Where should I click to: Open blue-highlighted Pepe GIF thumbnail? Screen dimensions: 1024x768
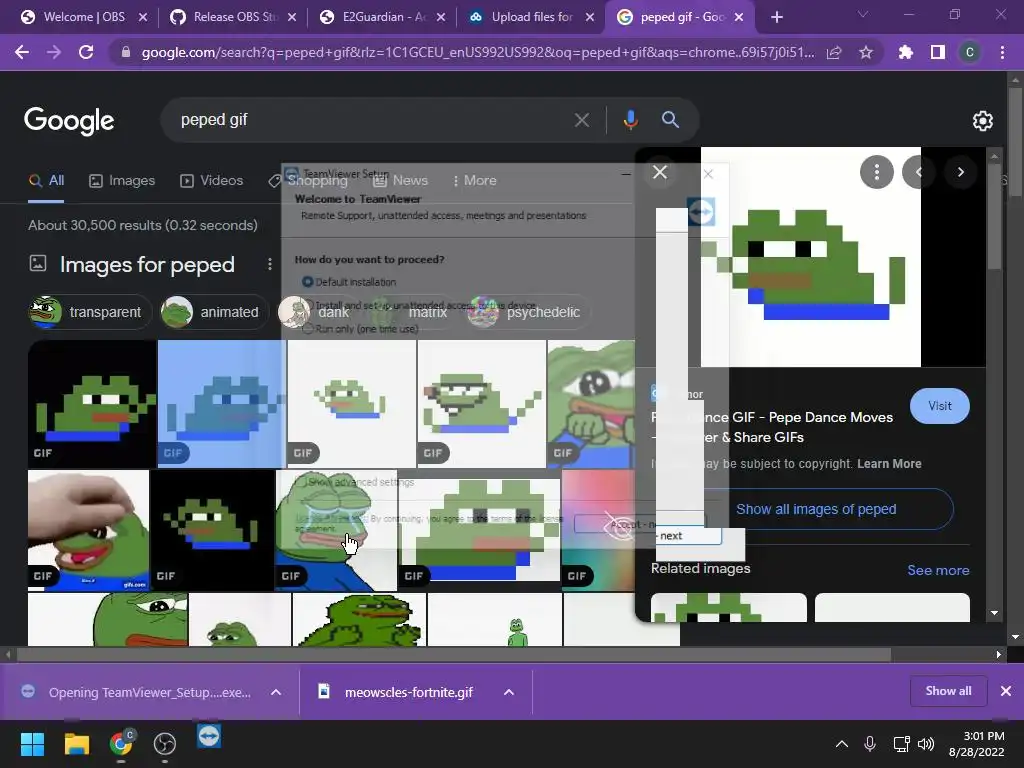pyautogui.click(x=221, y=404)
